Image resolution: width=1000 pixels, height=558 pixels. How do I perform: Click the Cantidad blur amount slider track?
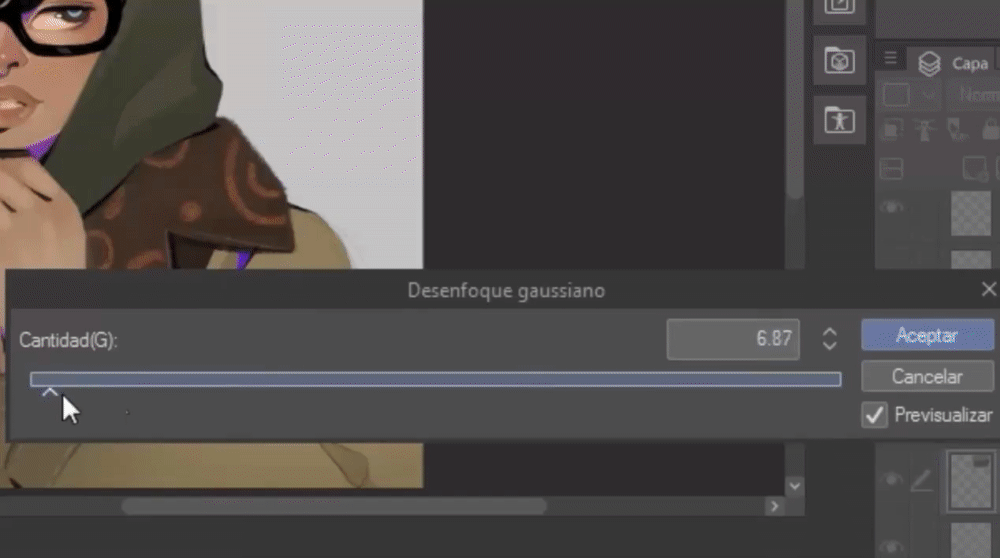(435, 379)
